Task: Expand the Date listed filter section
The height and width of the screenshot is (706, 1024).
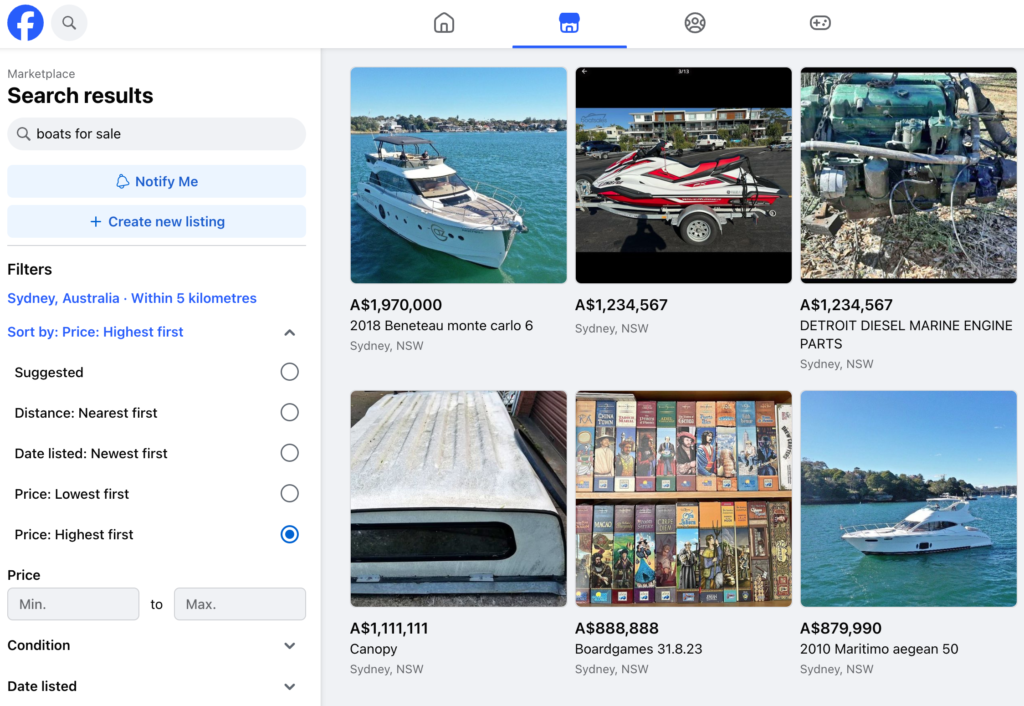Action: (x=289, y=687)
